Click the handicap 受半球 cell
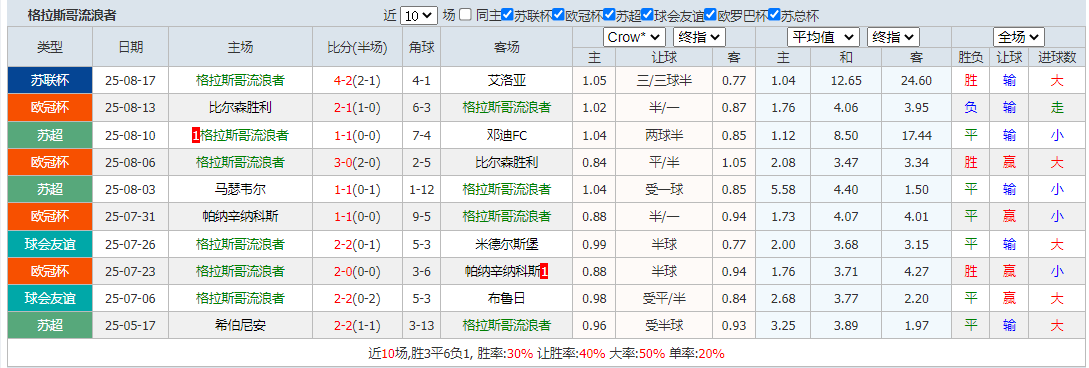Image resolution: width=1089 pixels, height=368 pixels. (x=664, y=325)
